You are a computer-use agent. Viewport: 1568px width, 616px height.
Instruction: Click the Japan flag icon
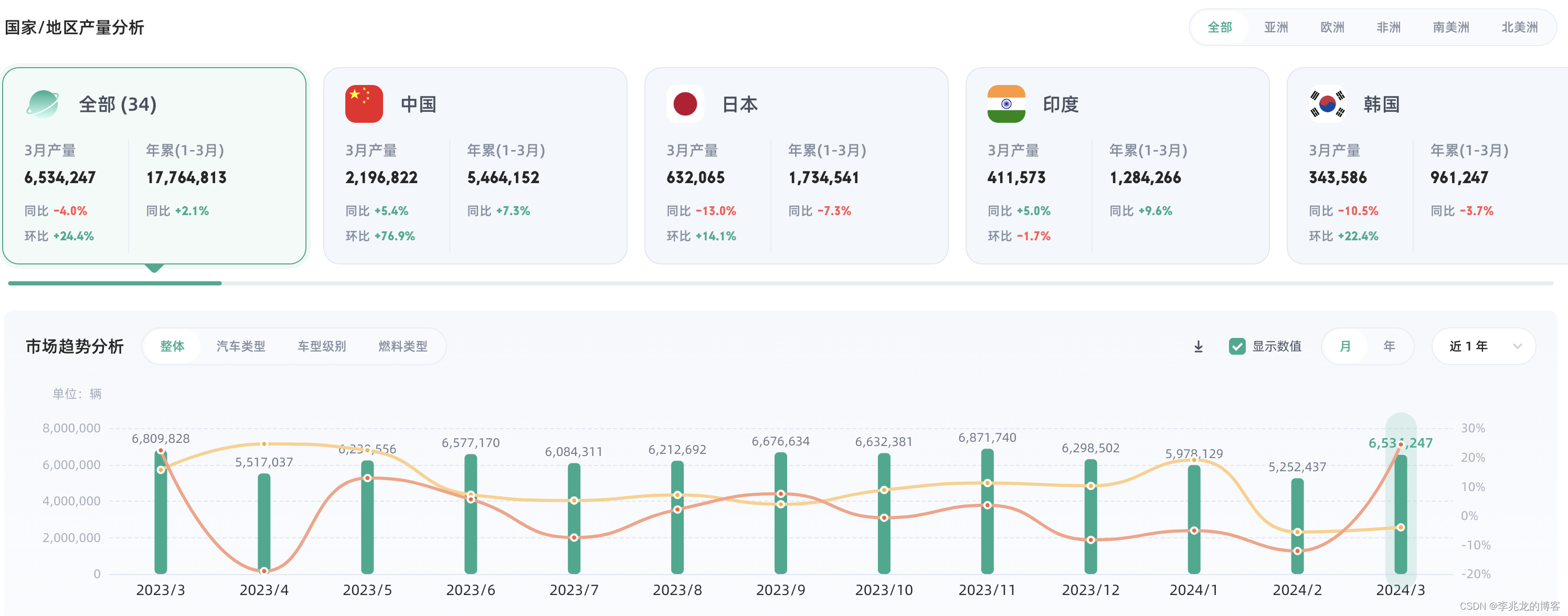685,104
